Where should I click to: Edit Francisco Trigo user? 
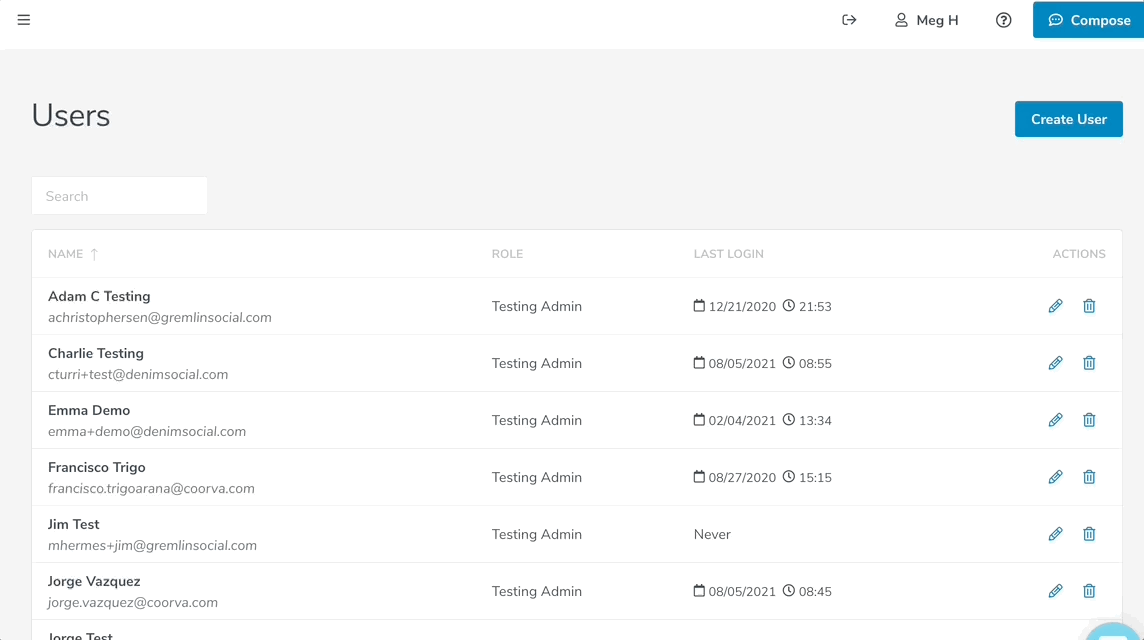1056,477
